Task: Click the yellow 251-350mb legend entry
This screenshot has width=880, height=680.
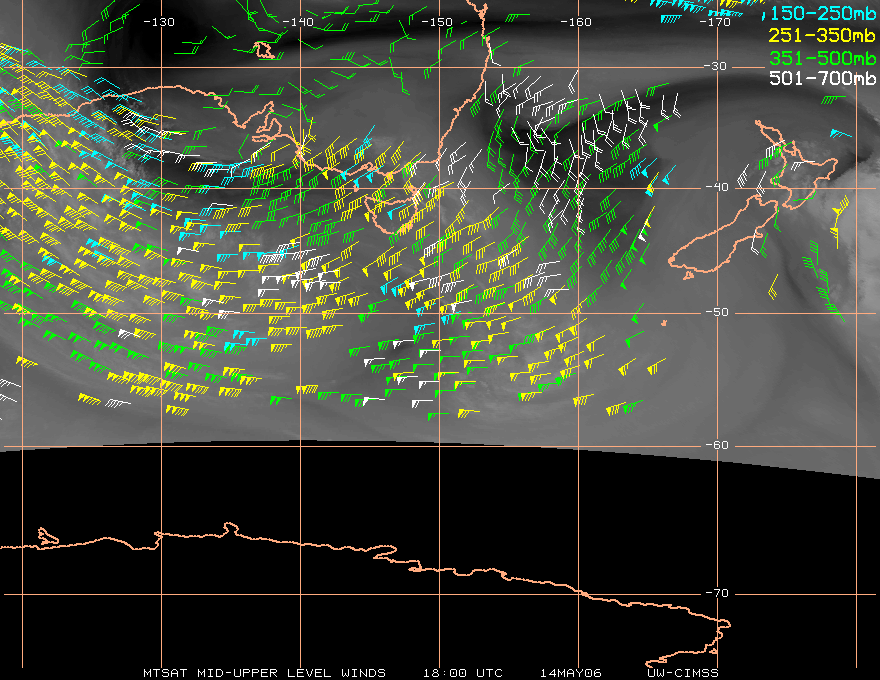Action: tap(823, 35)
